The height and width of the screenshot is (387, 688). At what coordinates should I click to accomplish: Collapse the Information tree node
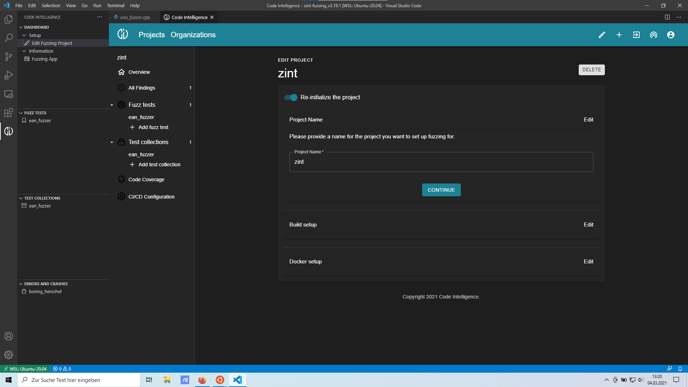24,51
